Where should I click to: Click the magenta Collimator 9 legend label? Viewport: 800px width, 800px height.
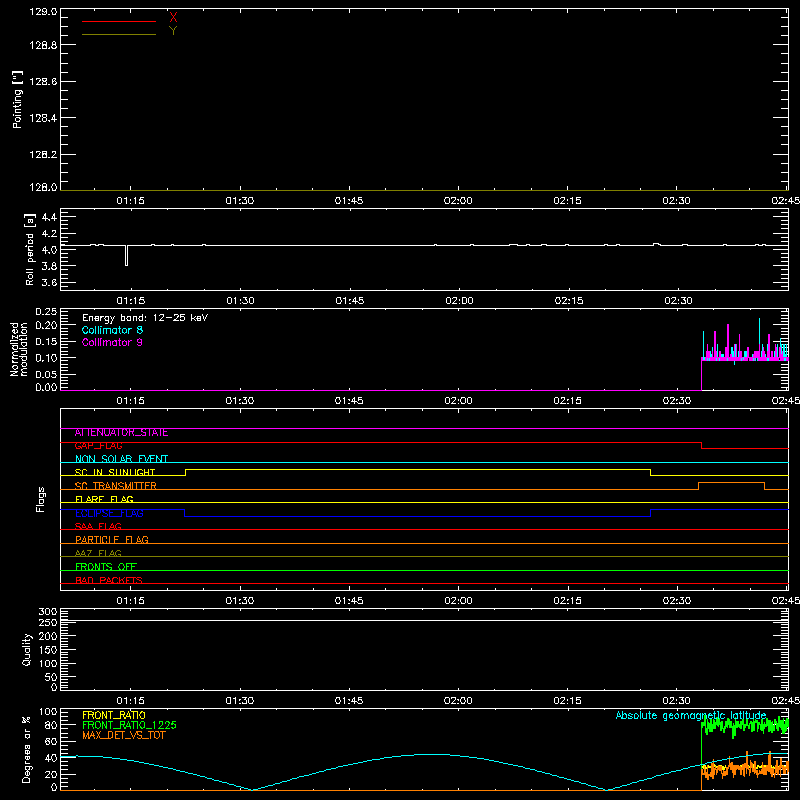tap(112, 342)
